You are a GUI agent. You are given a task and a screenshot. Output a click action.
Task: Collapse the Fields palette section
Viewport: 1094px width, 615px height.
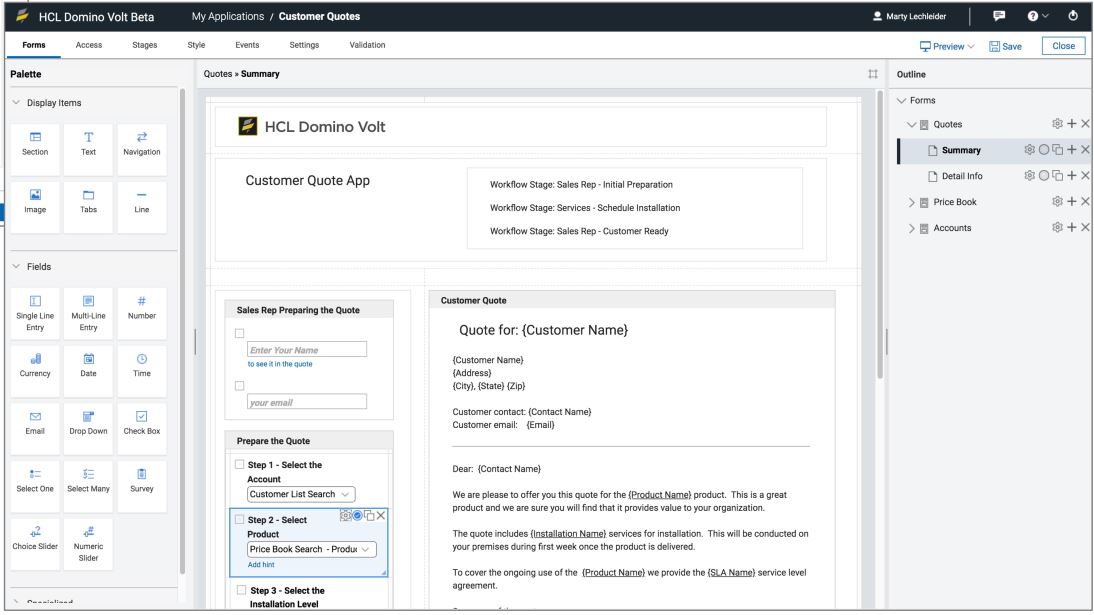coord(16,266)
